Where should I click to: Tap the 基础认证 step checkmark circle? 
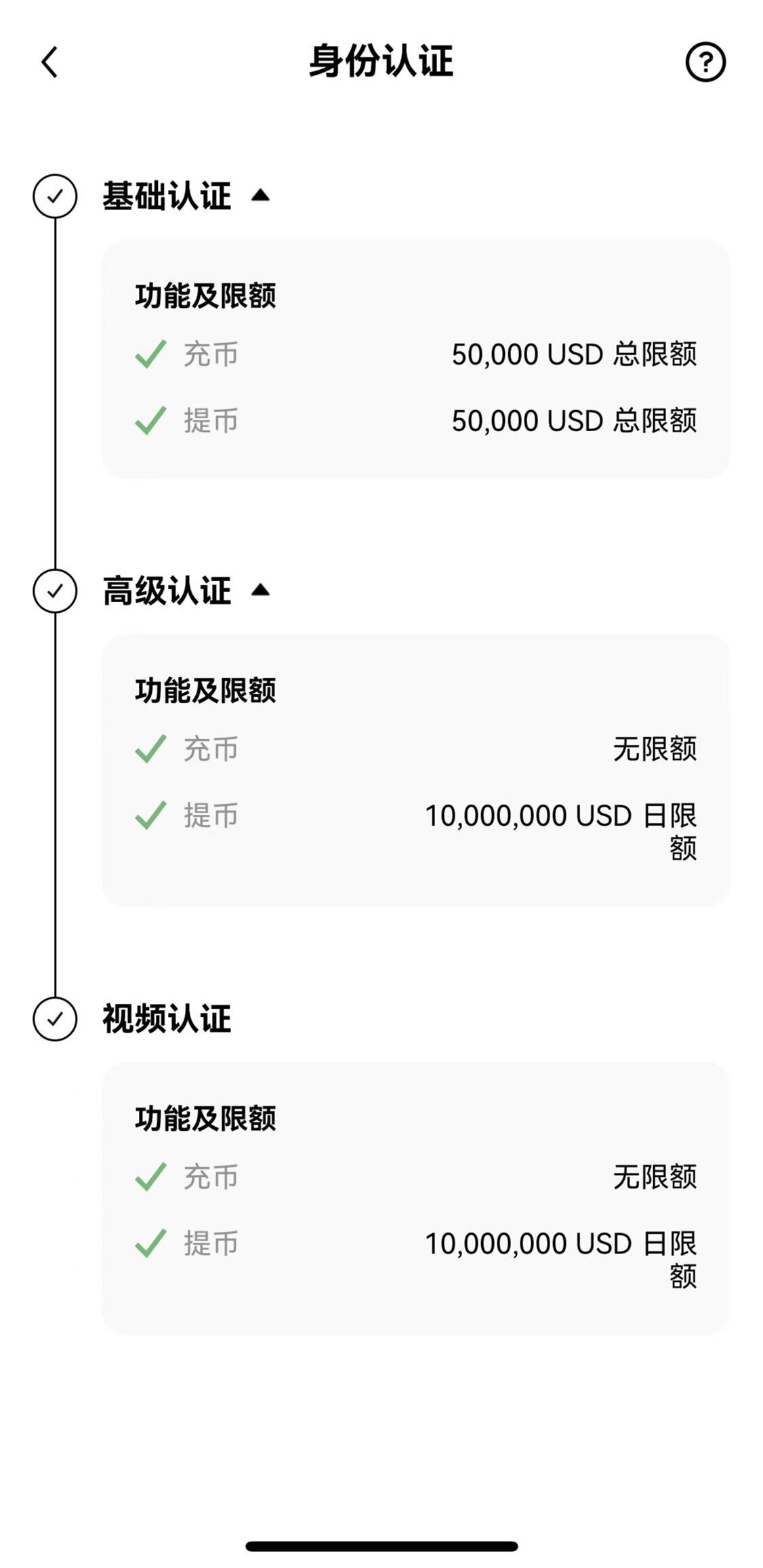[55, 196]
